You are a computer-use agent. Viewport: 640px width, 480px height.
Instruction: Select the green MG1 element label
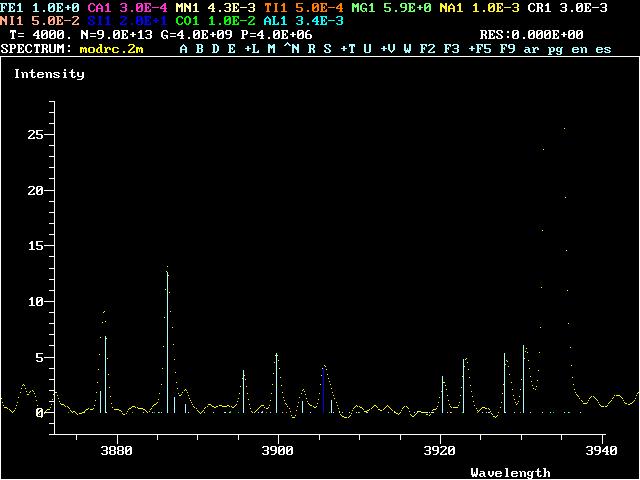click(x=364, y=8)
